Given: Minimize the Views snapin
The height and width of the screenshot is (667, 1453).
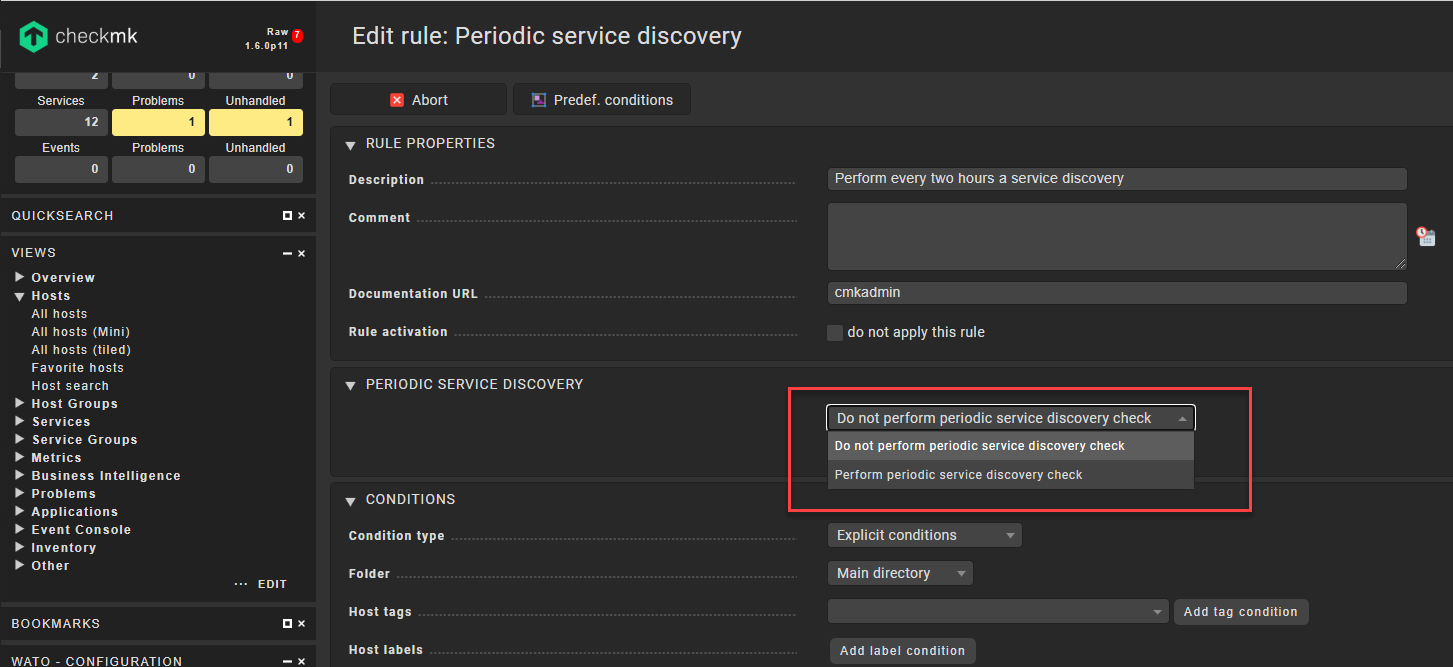Looking at the screenshot, I should (287, 254).
